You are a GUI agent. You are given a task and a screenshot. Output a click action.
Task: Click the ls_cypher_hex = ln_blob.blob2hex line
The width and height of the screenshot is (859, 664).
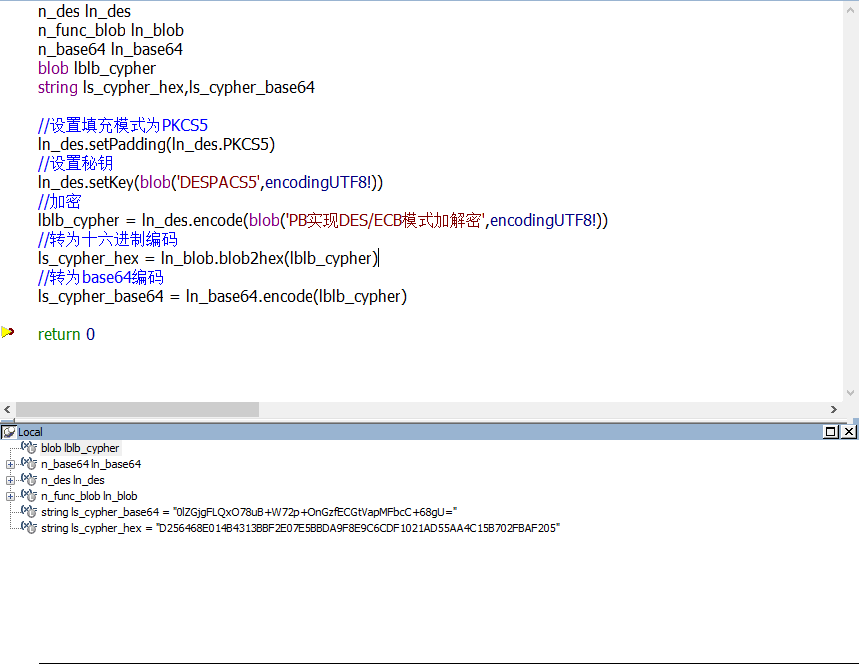(208, 258)
